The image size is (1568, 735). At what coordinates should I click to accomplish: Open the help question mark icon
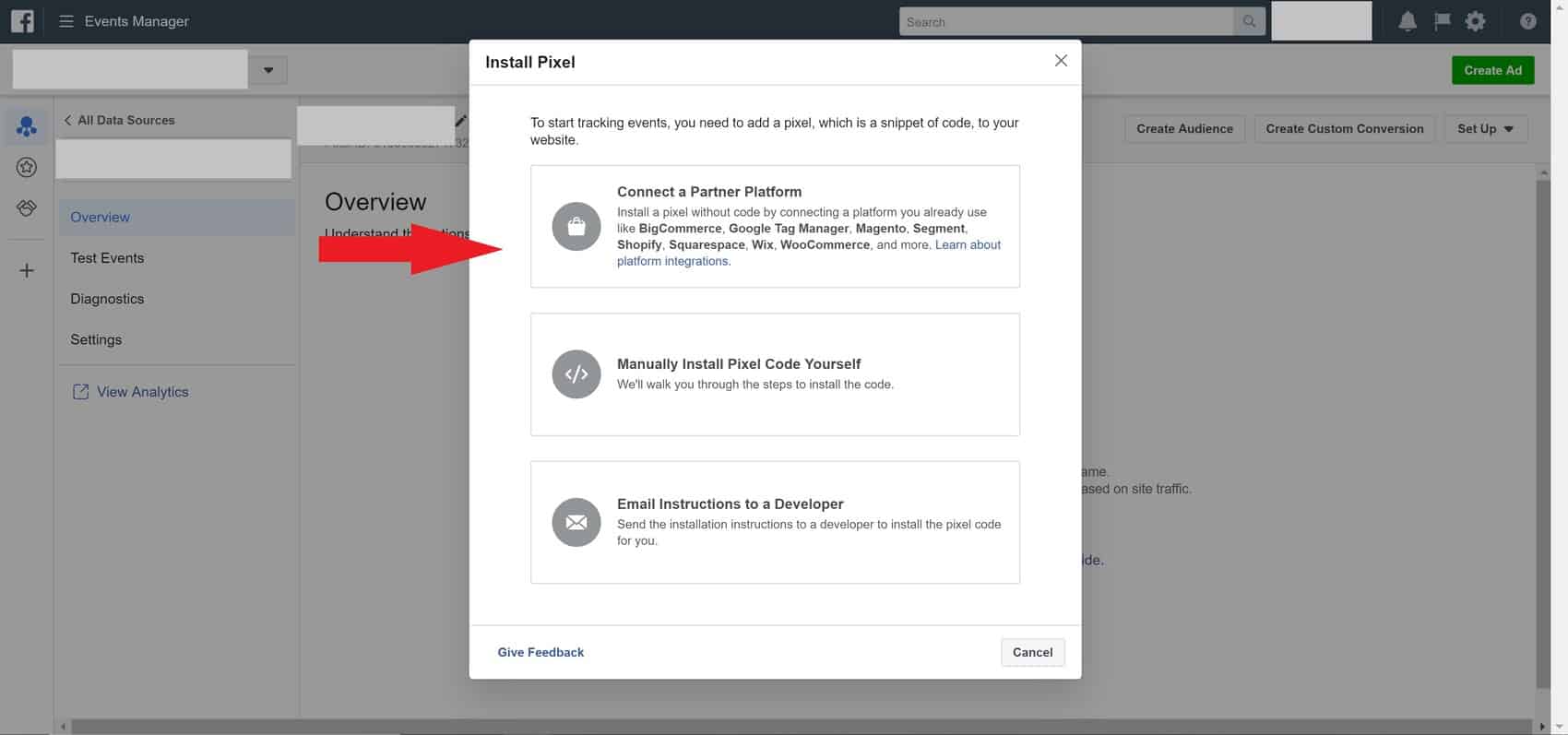1528,21
